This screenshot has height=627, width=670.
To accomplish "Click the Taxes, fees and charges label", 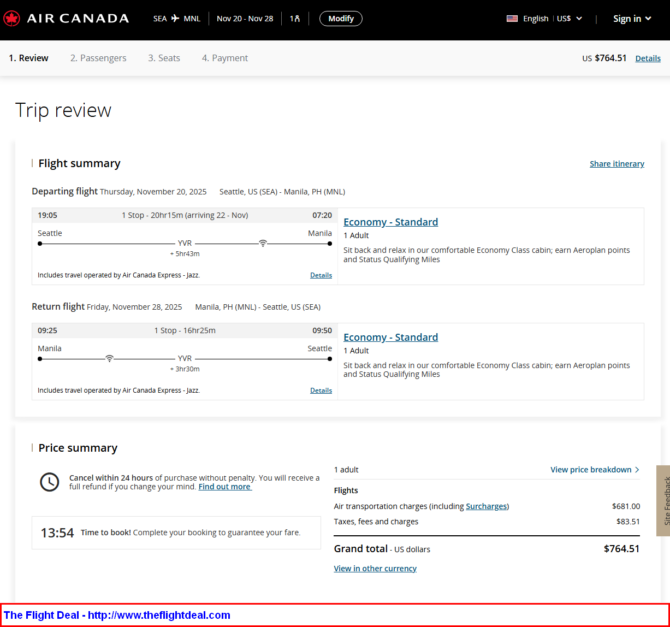I will [376, 522].
